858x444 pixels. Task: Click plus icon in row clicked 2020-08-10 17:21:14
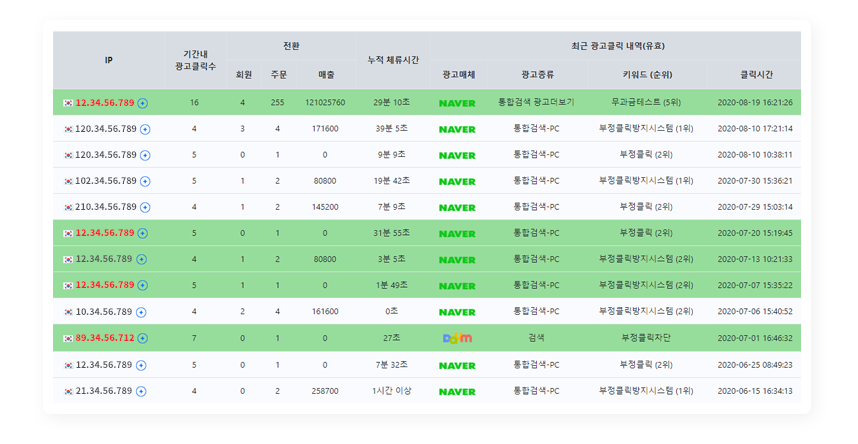point(145,129)
